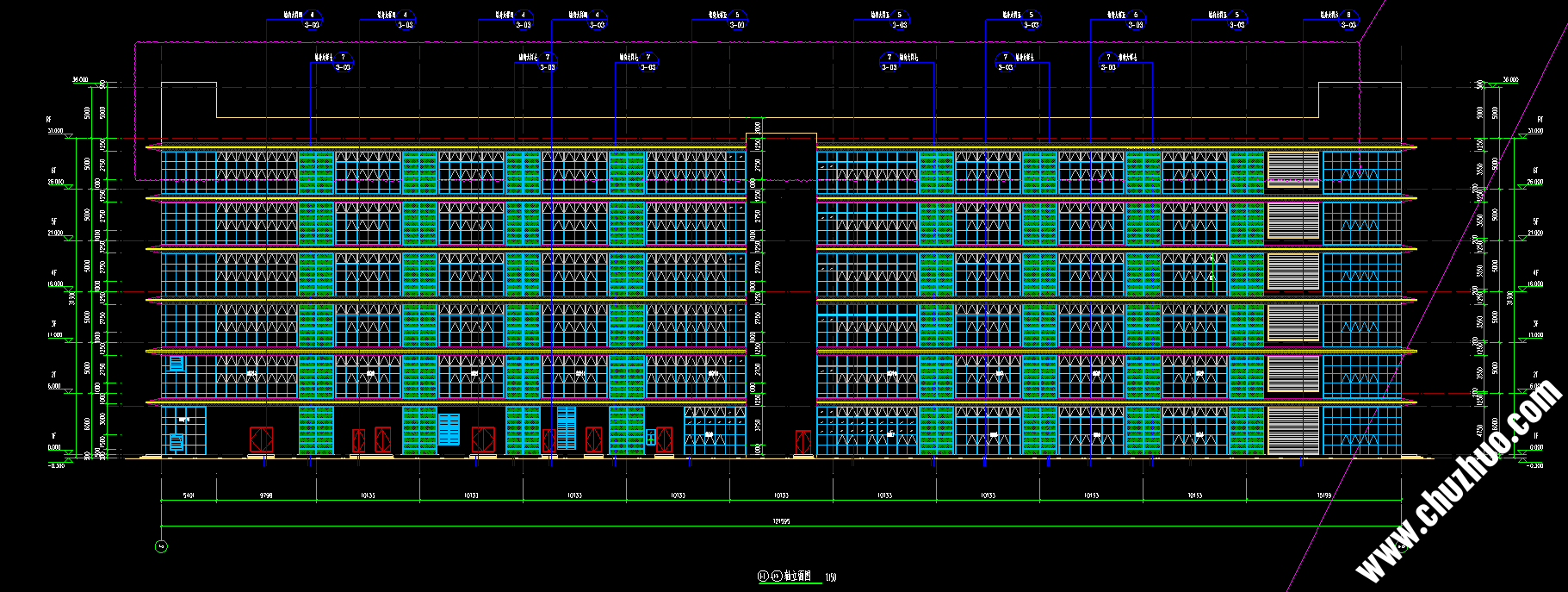Select the 15198 dimension at far right
Viewport: 1568px width, 592px height.
tap(1323, 495)
